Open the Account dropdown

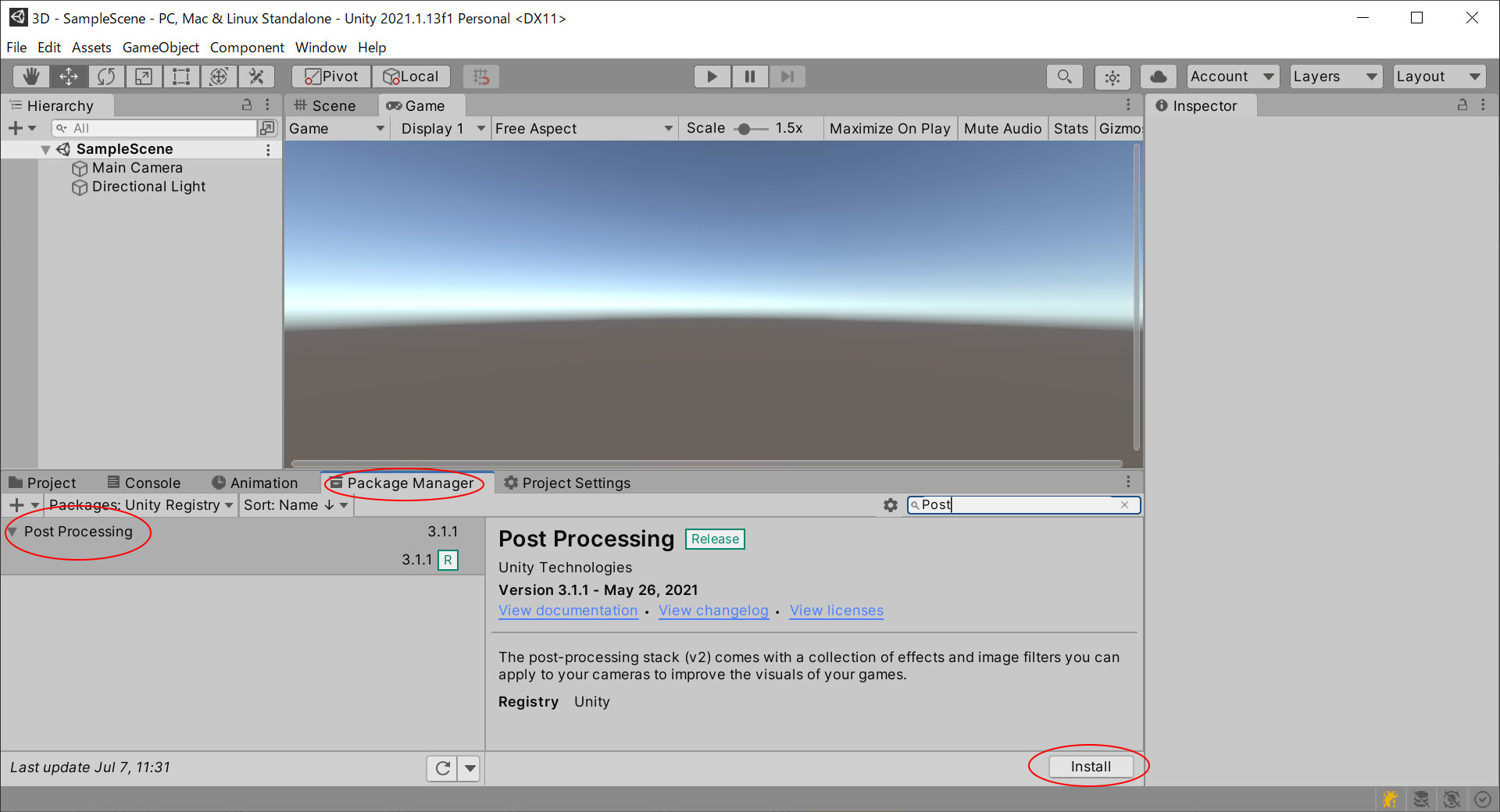pyautogui.click(x=1233, y=77)
